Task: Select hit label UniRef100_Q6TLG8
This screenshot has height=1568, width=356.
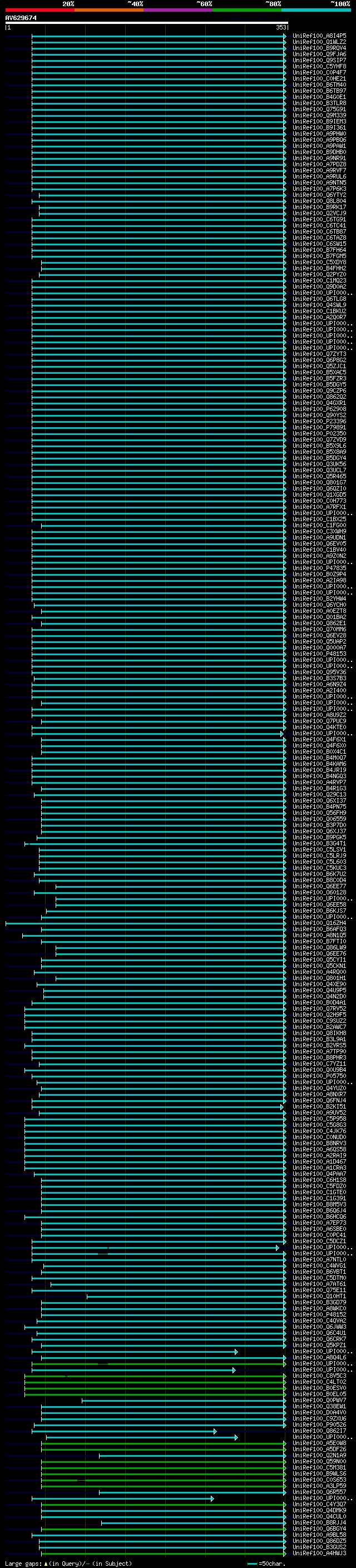Action: [319, 299]
